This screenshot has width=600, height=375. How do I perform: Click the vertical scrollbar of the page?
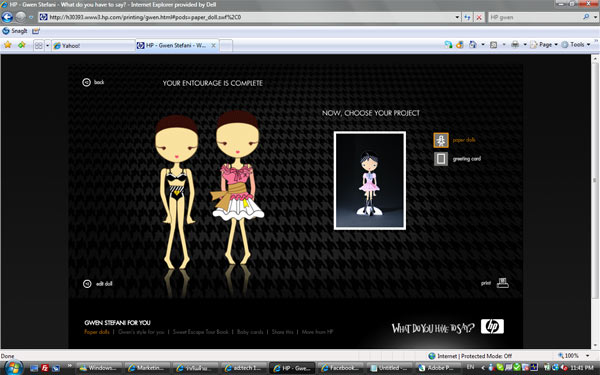coord(595,180)
